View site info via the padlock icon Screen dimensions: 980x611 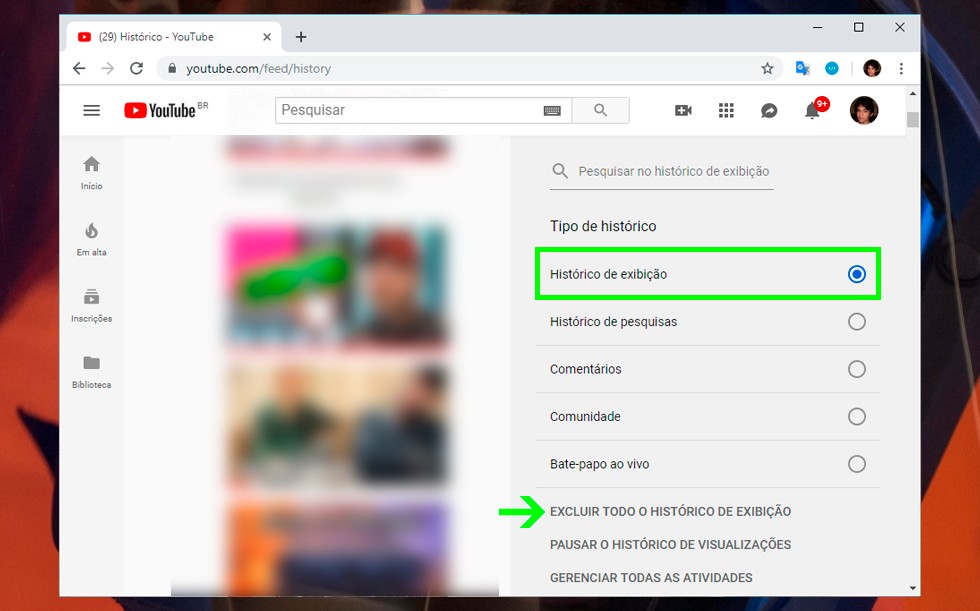coord(172,68)
